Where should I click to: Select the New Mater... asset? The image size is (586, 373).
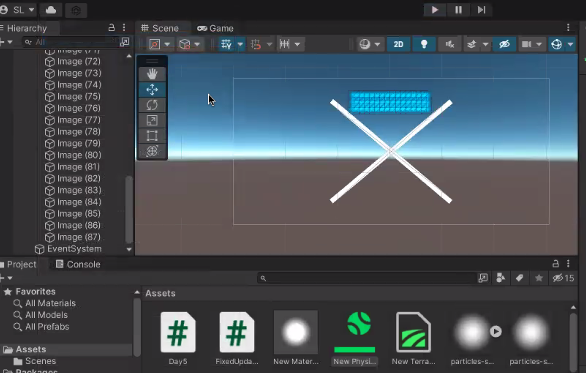(x=296, y=339)
